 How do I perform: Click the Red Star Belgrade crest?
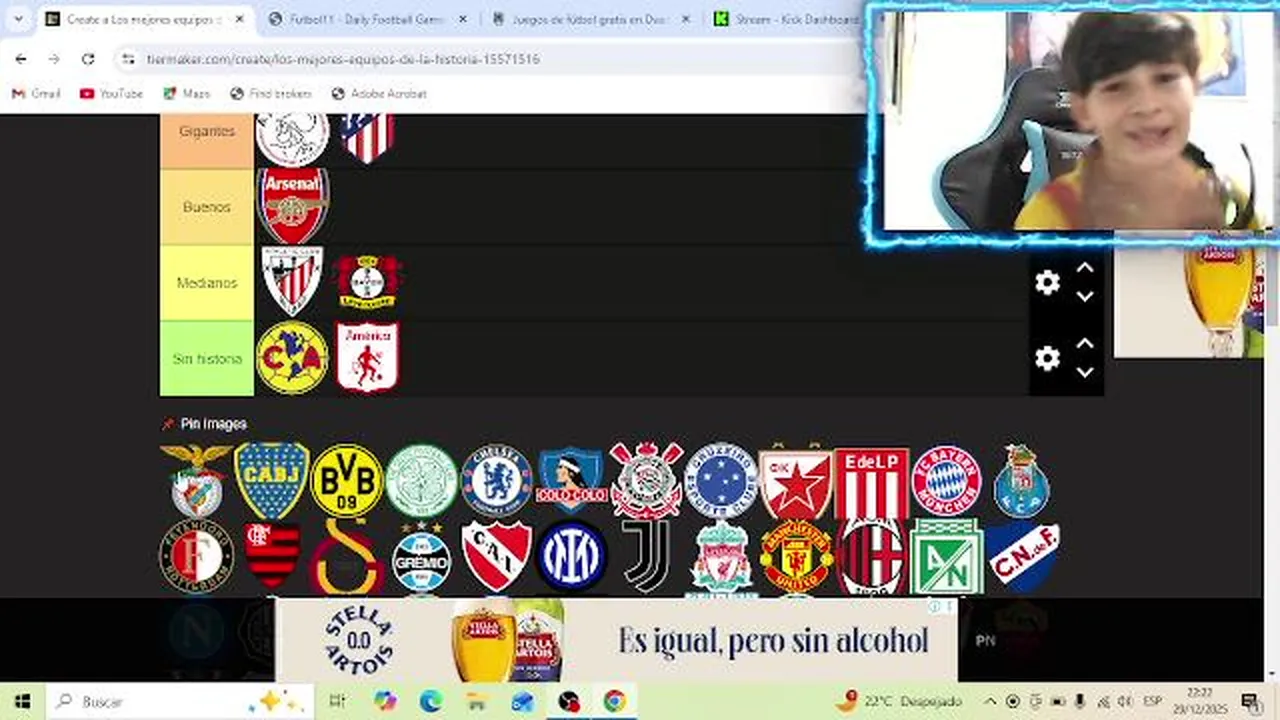tap(796, 481)
